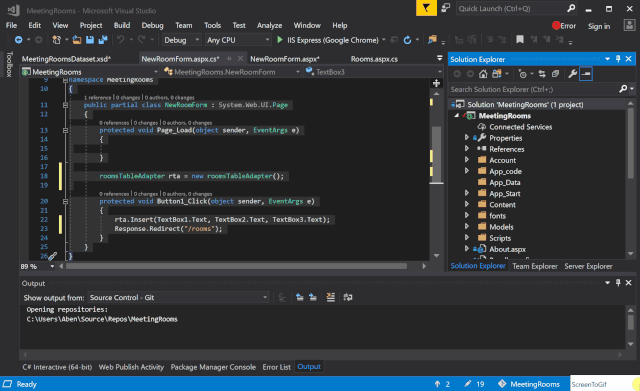Click the code editor vertical scrollbar thumb
The height and width of the screenshot is (391, 640).
coord(436,154)
